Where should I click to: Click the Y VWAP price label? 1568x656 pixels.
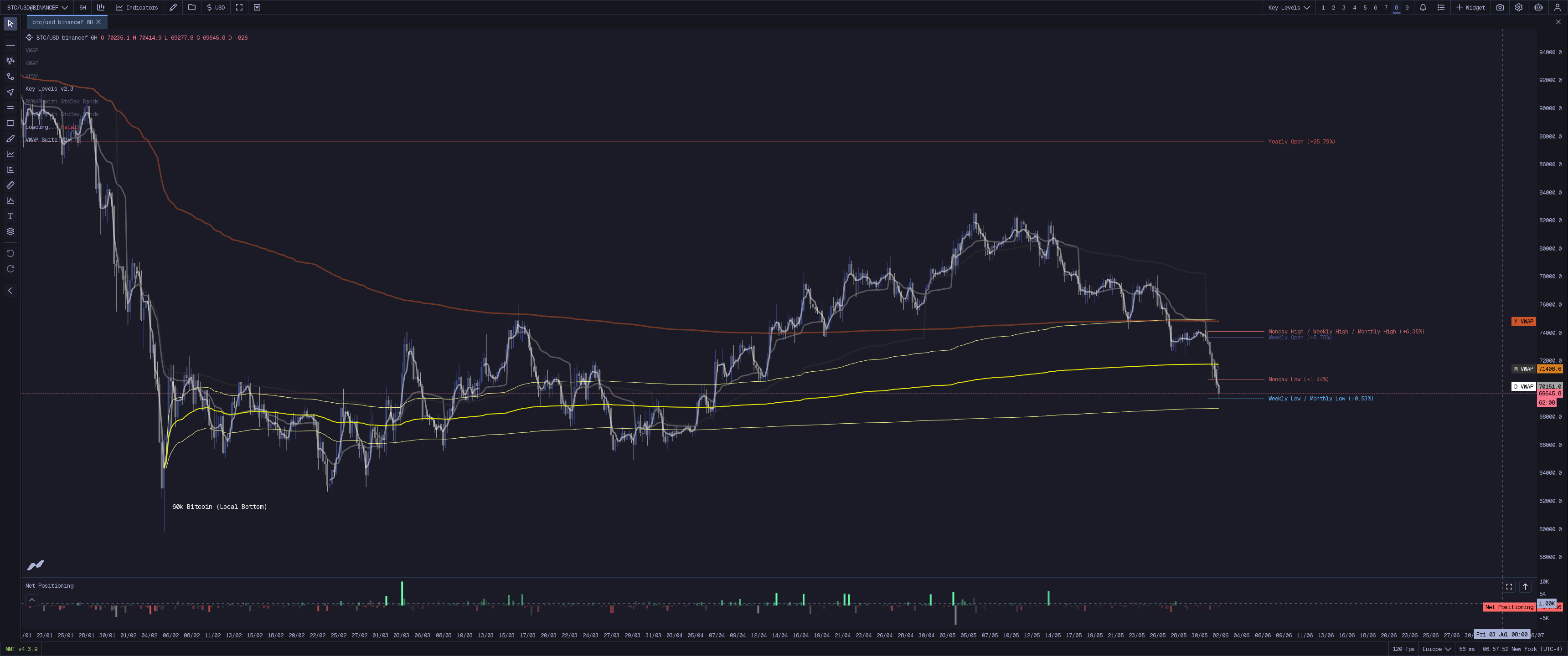1524,321
